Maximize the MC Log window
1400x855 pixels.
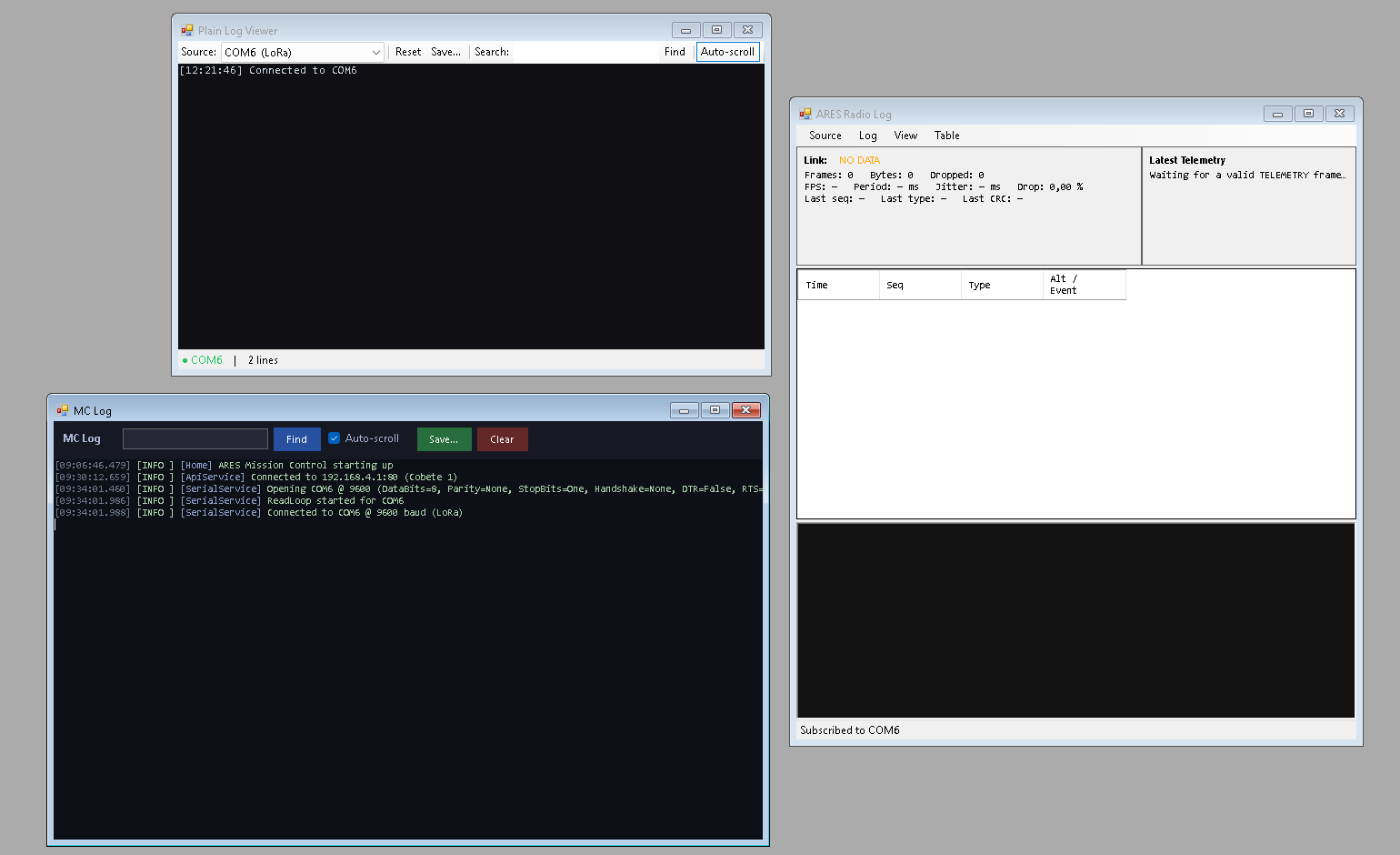pyautogui.click(x=715, y=410)
